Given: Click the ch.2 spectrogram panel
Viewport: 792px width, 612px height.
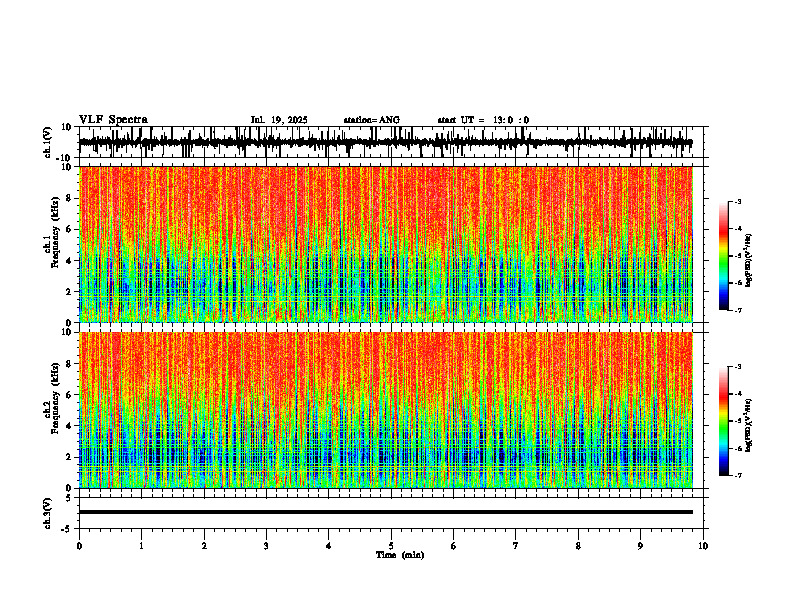Looking at the screenshot, I should [385, 410].
